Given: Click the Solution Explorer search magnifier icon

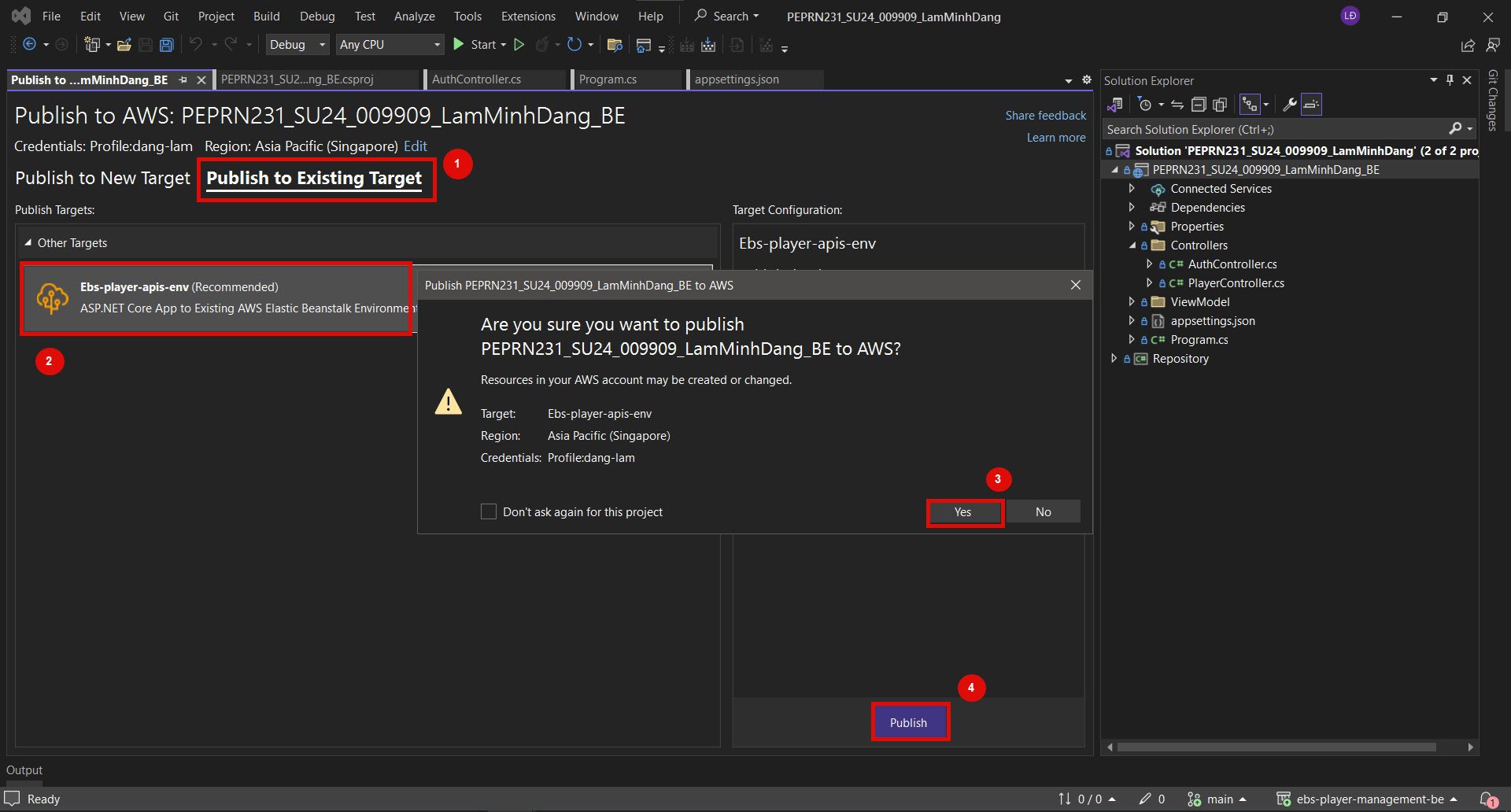Looking at the screenshot, I should tap(1455, 129).
